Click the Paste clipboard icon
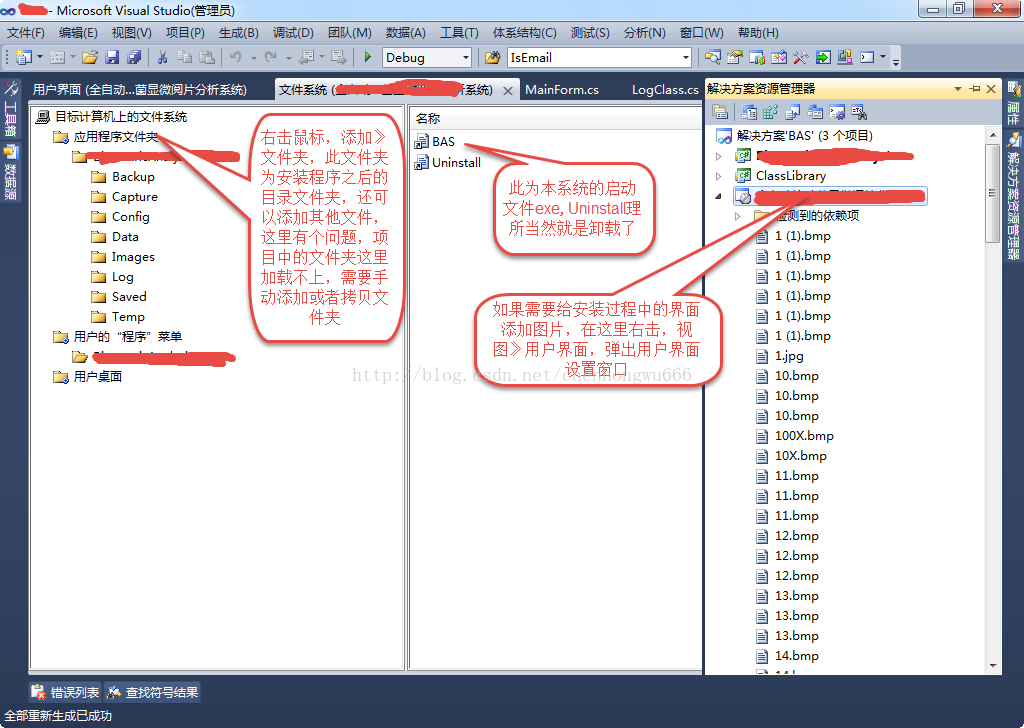Viewport: 1024px width, 728px height. (x=207, y=57)
